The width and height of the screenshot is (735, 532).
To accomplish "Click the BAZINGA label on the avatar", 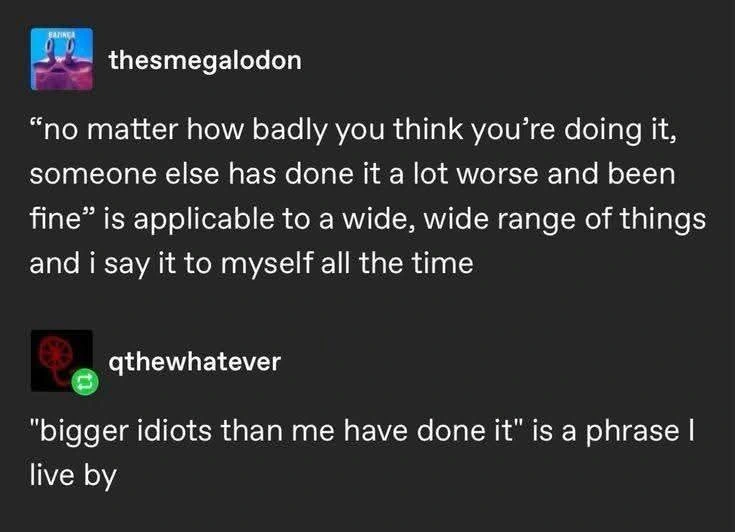I will (x=64, y=35).
